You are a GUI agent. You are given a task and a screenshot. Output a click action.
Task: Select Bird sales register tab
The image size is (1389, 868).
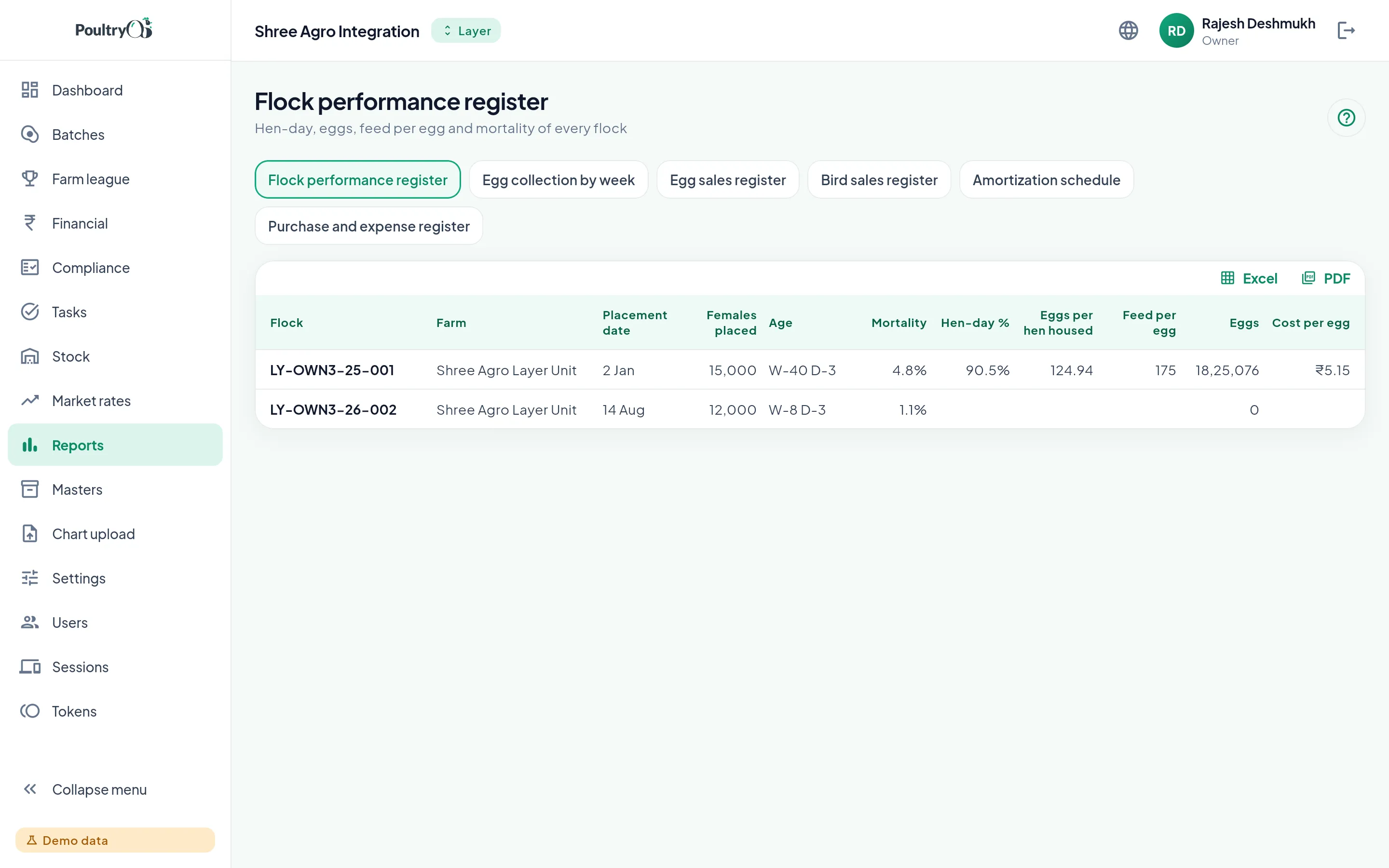tap(879, 180)
